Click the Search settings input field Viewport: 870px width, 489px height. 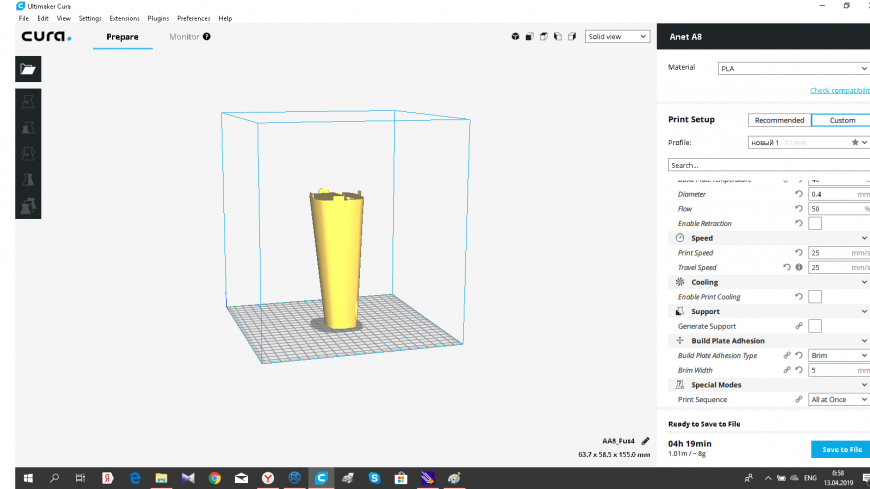click(x=765, y=165)
